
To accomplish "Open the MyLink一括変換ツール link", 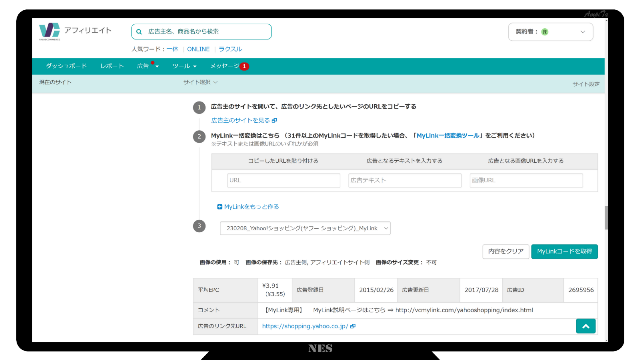I will click(x=448, y=136).
